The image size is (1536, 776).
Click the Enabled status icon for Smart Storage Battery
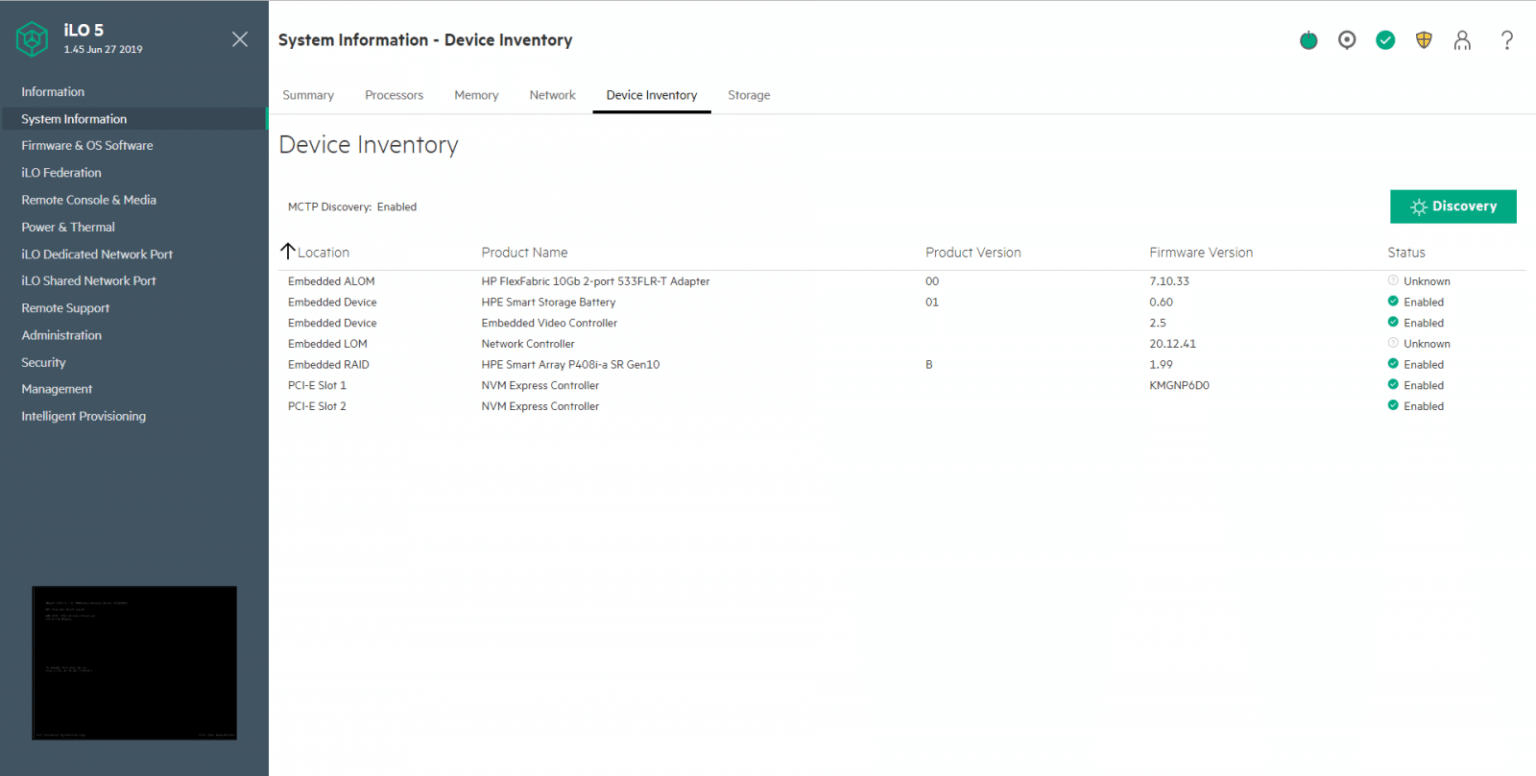(x=1393, y=301)
